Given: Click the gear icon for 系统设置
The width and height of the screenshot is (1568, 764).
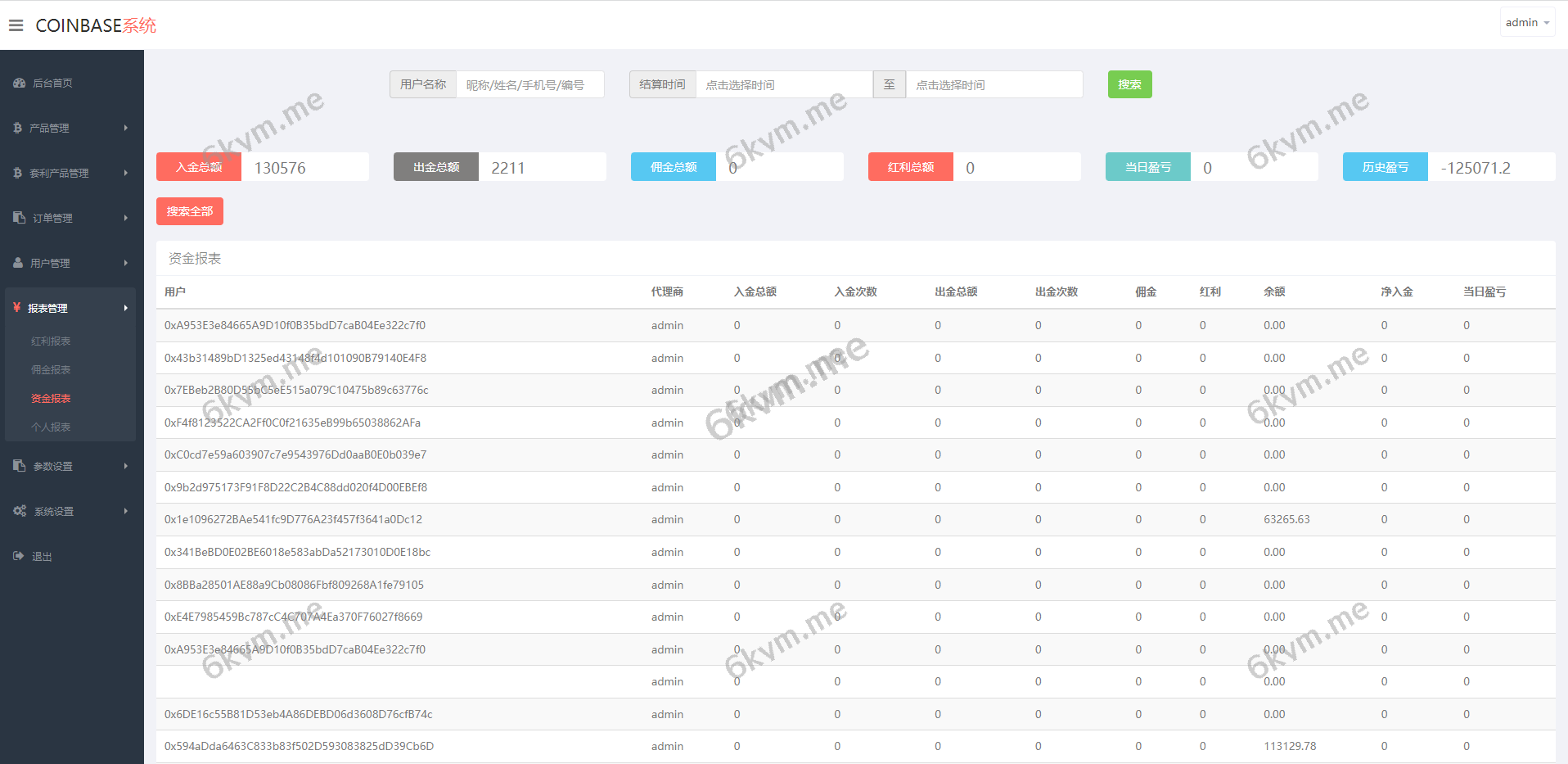Looking at the screenshot, I should click(19, 510).
